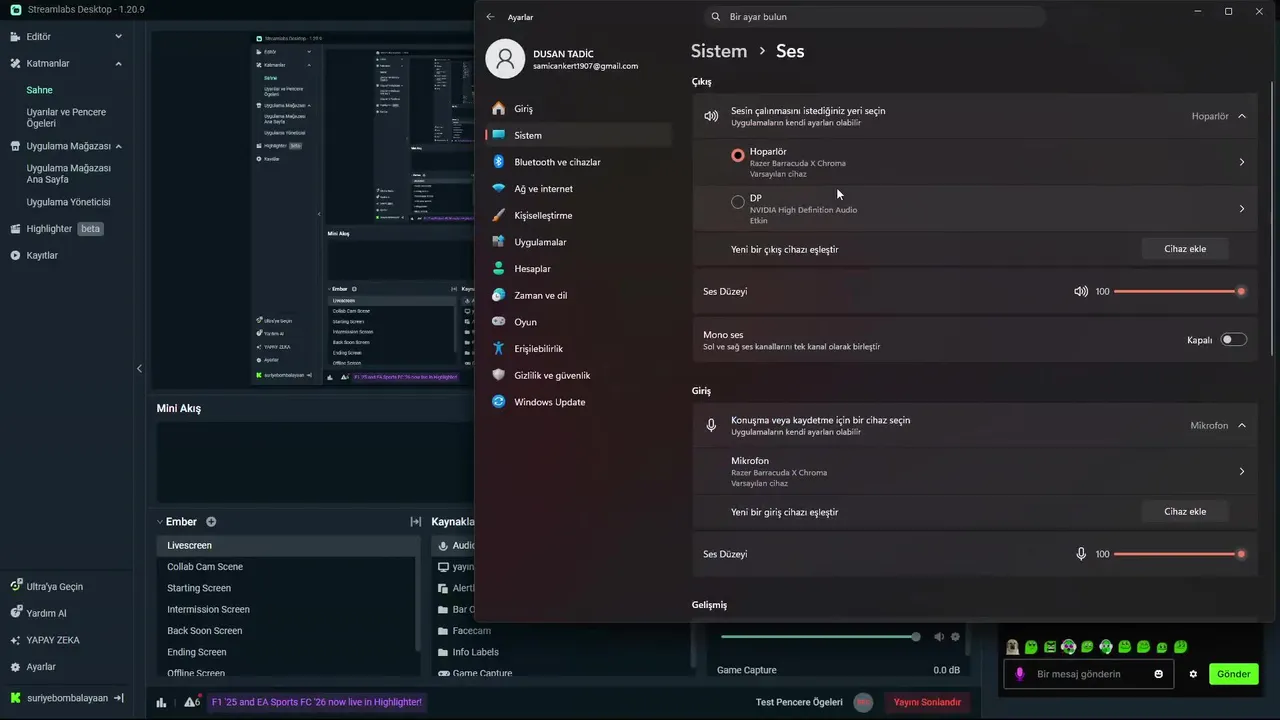Open DP device properties chevron
1280x720 pixels.
(1242, 209)
